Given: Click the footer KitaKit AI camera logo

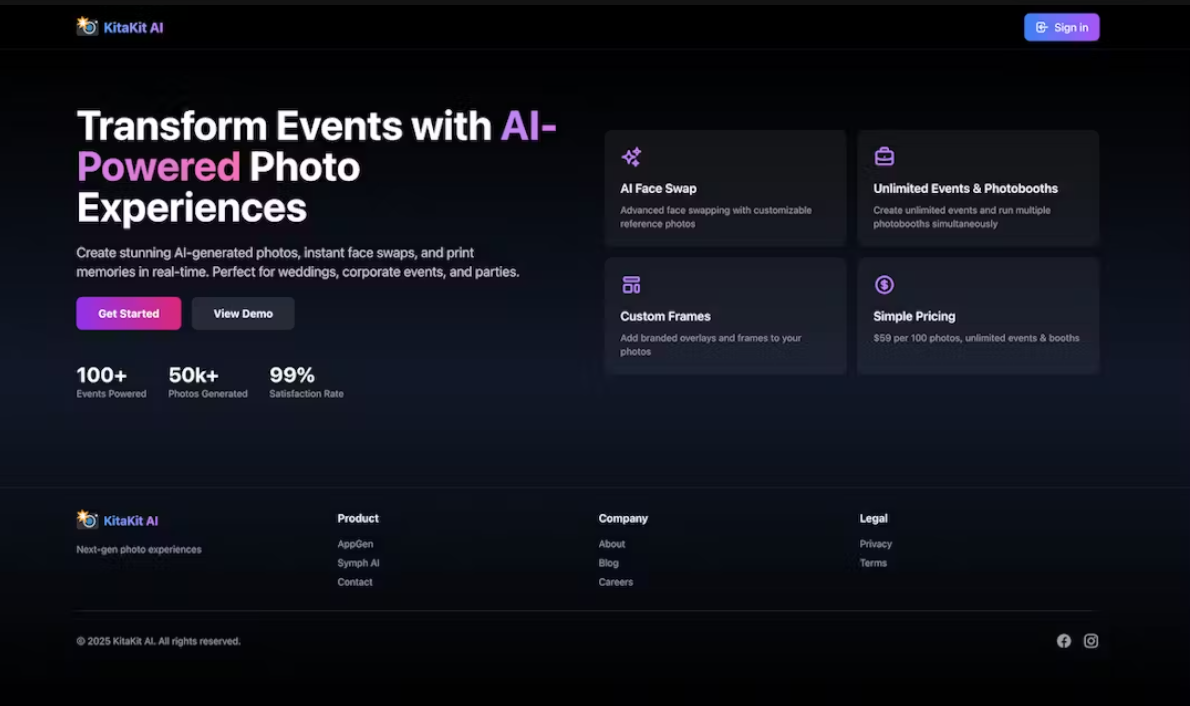Looking at the screenshot, I should tap(87, 520).
